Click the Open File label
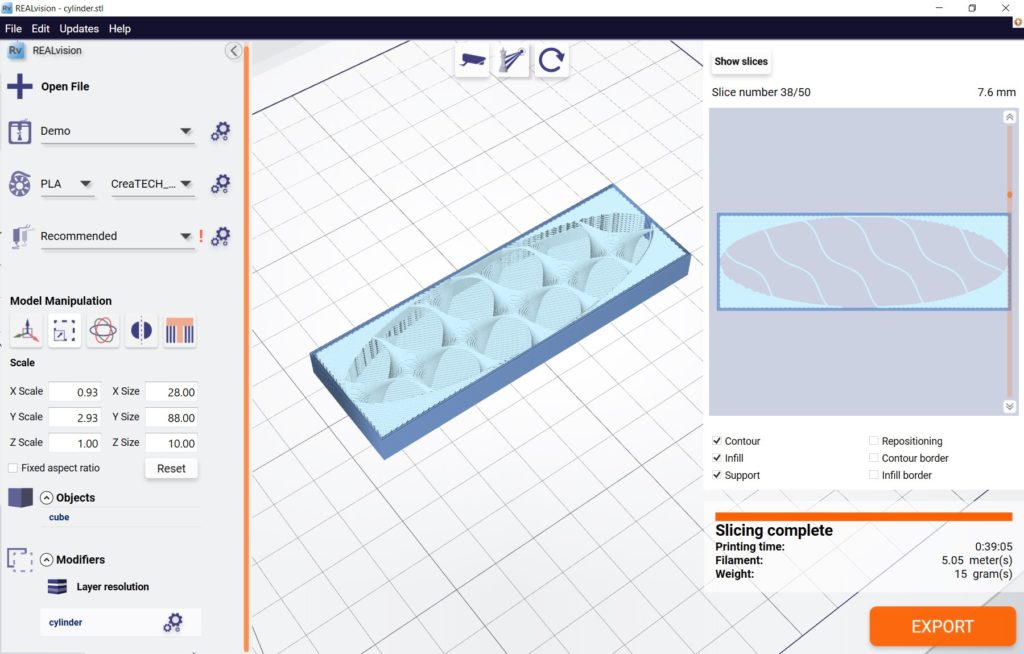The width and height of the screenshot is (1024, 654). pos(65,86)
